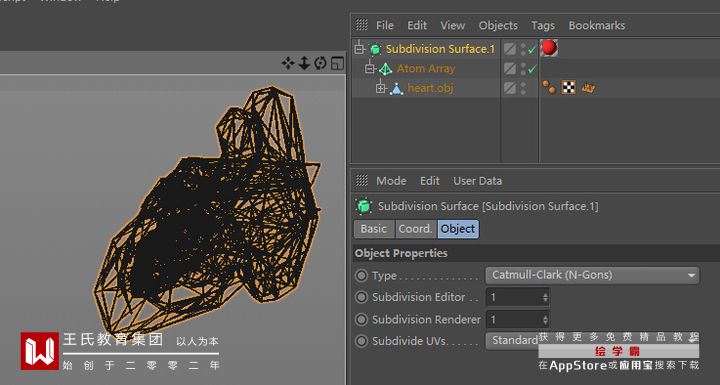This screenshot has height=385, width=720.
Task: Open the Tags menu
Action: coord(543,25)
